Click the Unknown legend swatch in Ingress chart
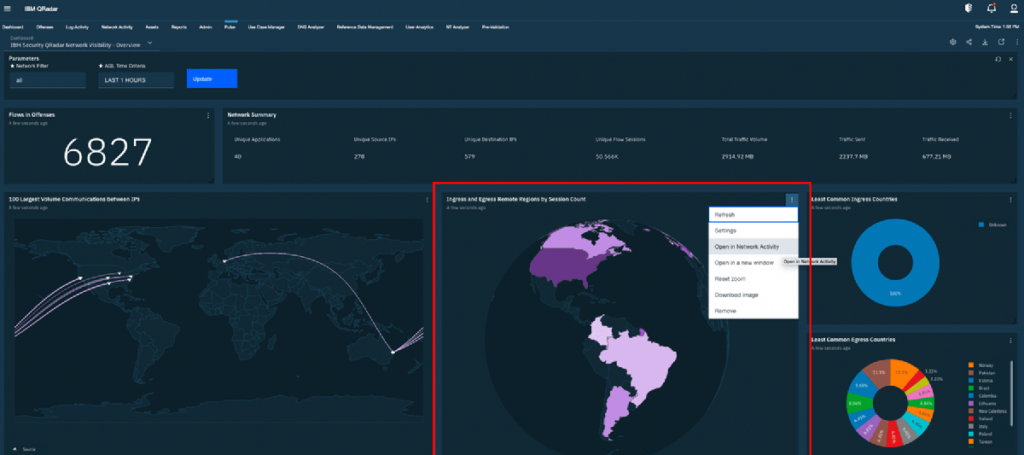The width and height of the screenshot is (1024, 455). 980,225
